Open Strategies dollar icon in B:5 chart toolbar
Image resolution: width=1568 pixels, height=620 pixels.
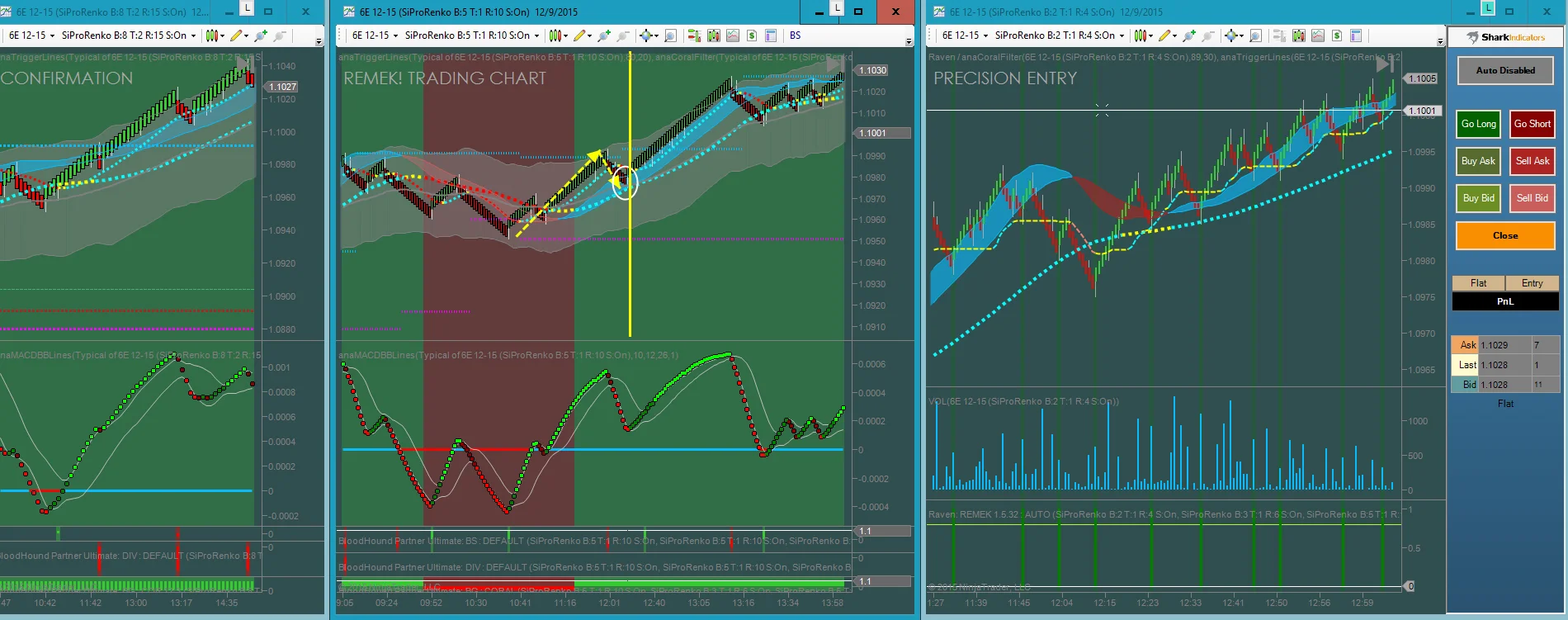click(752, 35)
